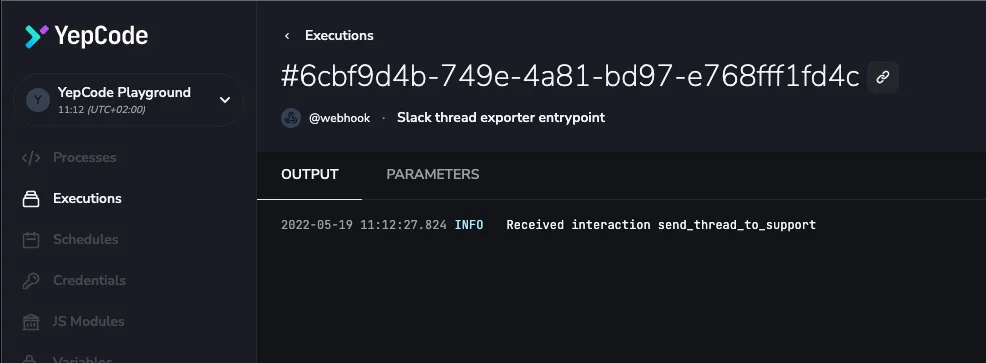Go back using the left chevron
986x363 pixels.
[287, 36]
